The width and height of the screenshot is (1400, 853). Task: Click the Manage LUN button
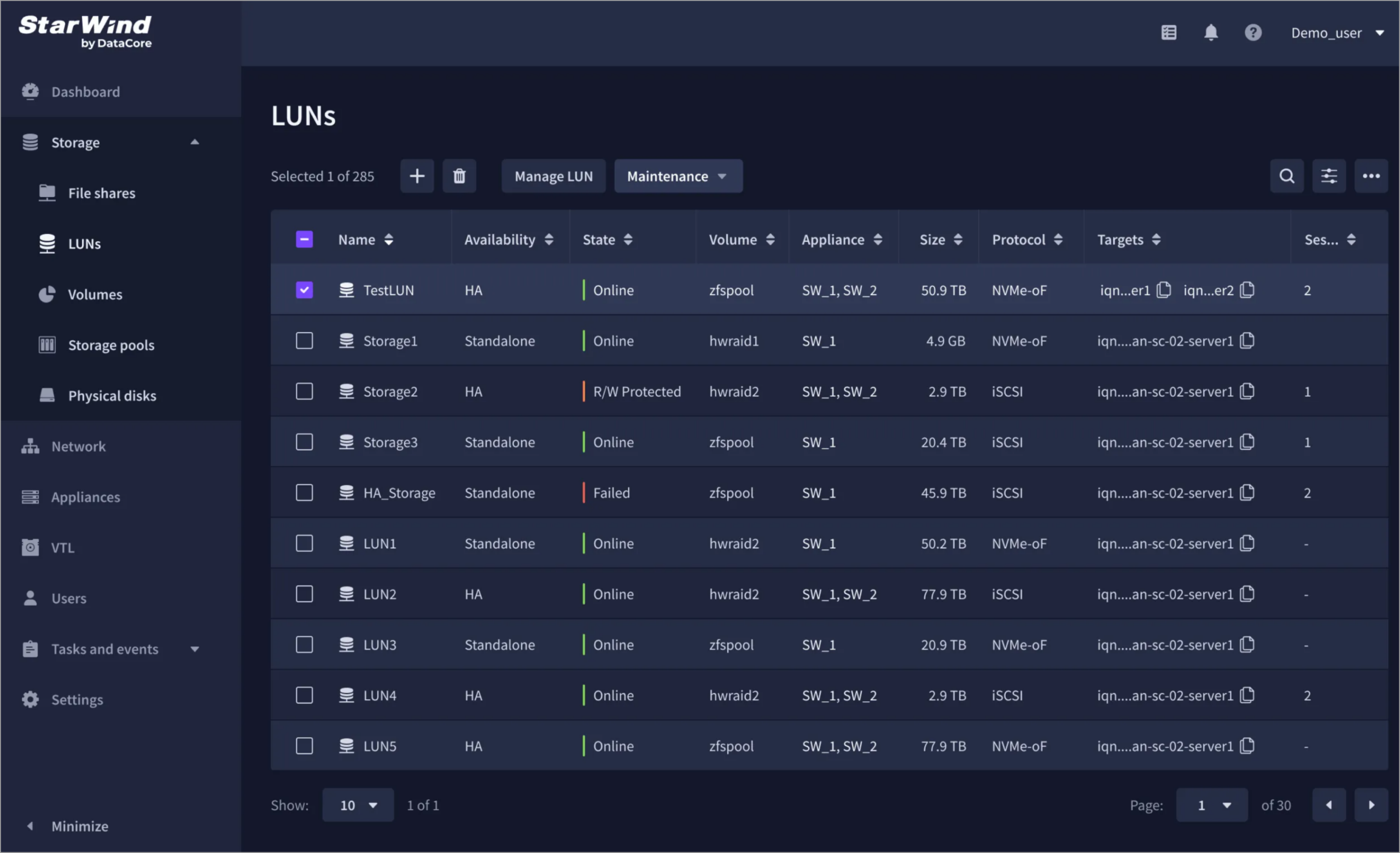pyautogui.click(x=553, y=176)
